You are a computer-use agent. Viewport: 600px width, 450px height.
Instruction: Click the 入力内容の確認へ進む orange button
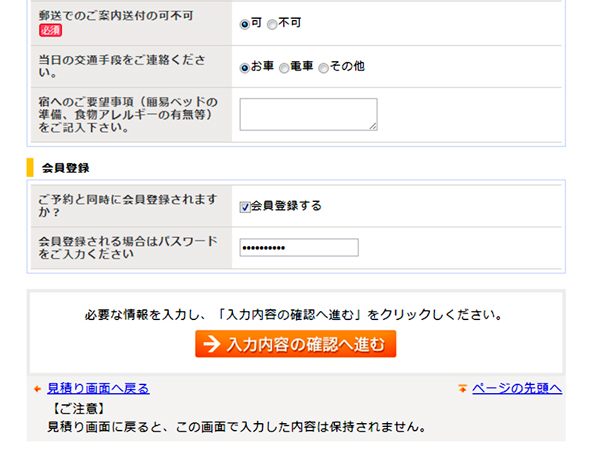295,344
